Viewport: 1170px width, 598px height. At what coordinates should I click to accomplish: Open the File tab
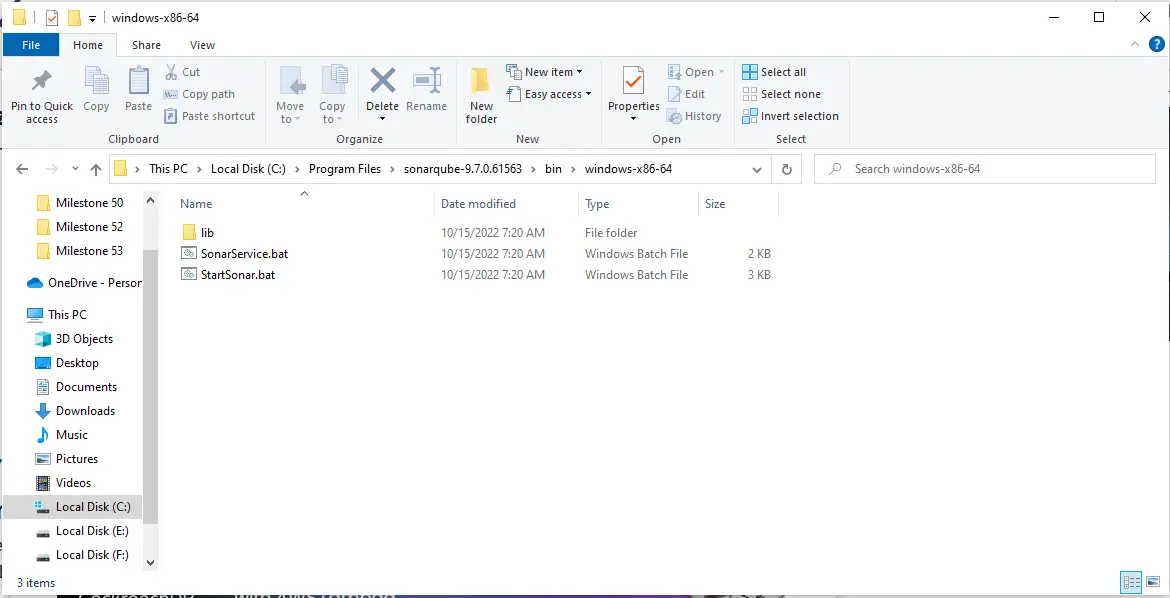31,45
